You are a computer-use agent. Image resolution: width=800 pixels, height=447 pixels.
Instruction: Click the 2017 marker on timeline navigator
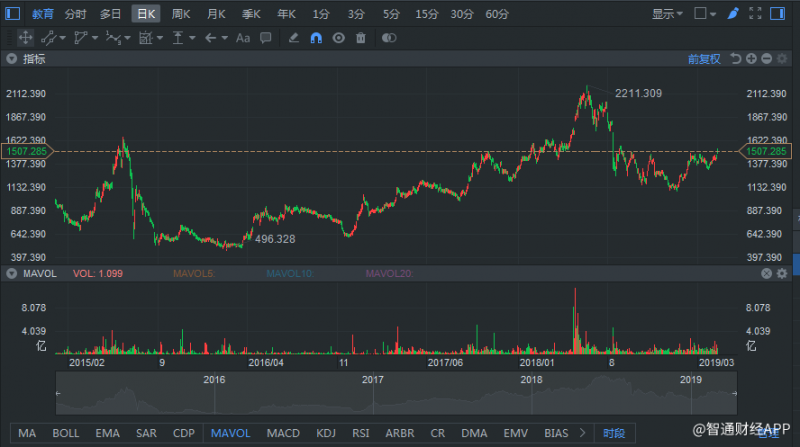[372, 380]
